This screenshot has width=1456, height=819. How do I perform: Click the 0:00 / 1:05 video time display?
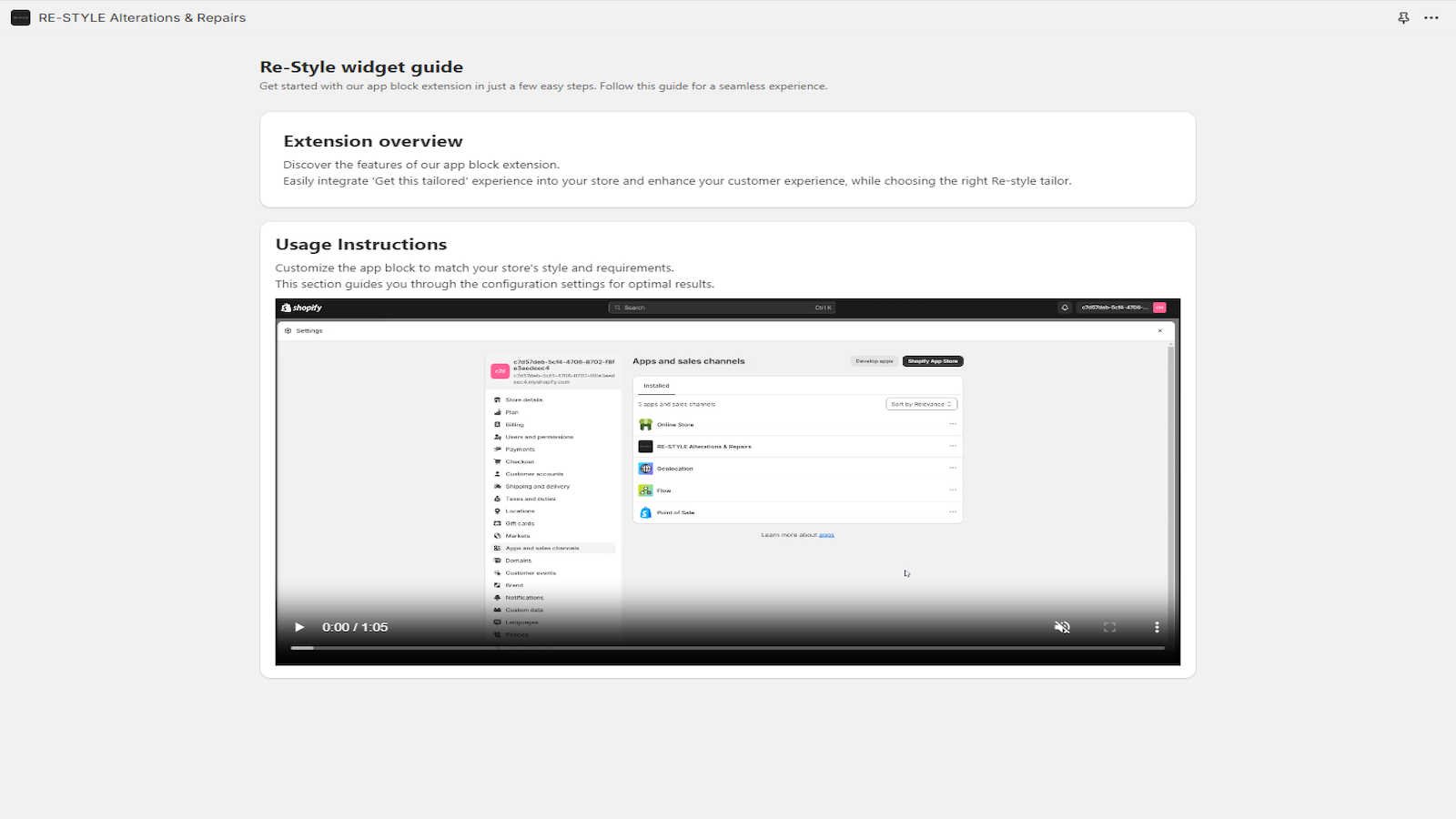click(x=355, y=627)
